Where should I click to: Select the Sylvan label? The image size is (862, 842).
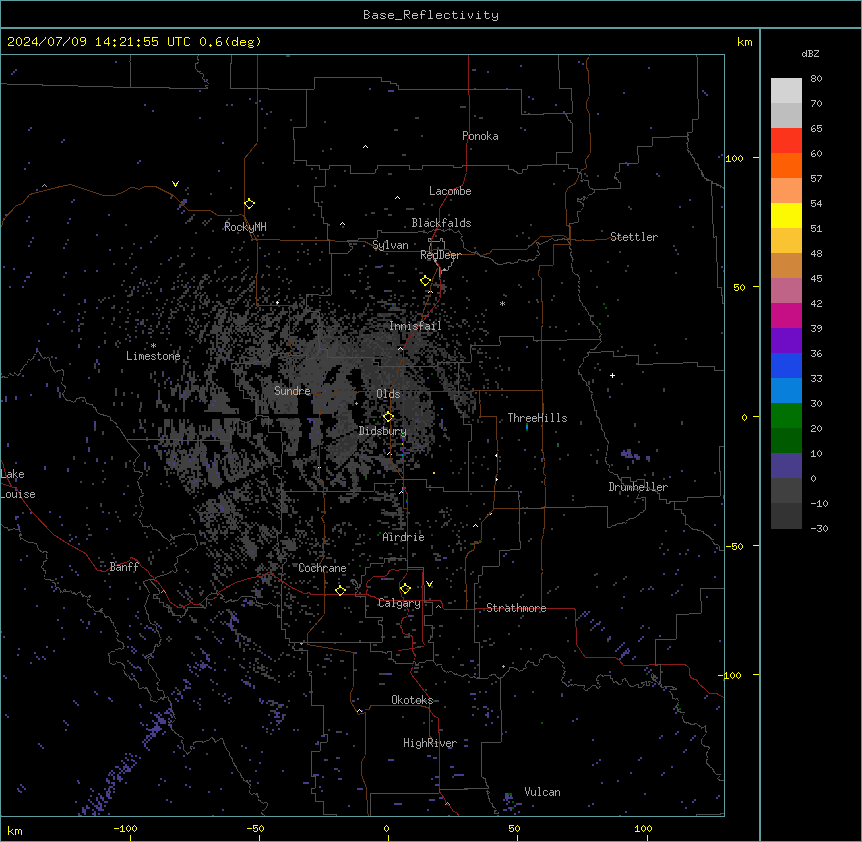pos(390,245)
